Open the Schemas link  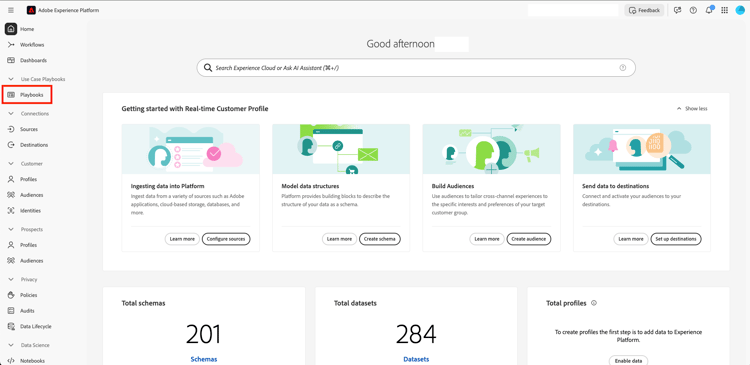pos(204,359)
